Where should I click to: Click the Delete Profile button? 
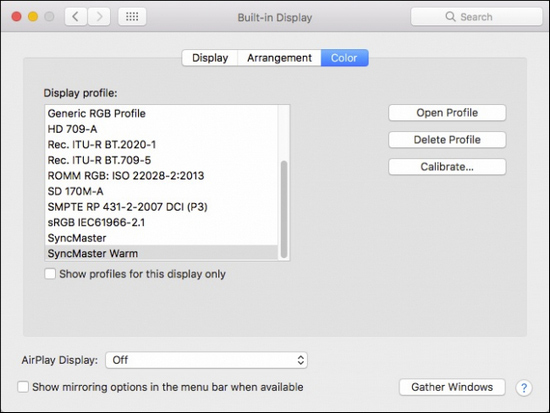point(447,140)
